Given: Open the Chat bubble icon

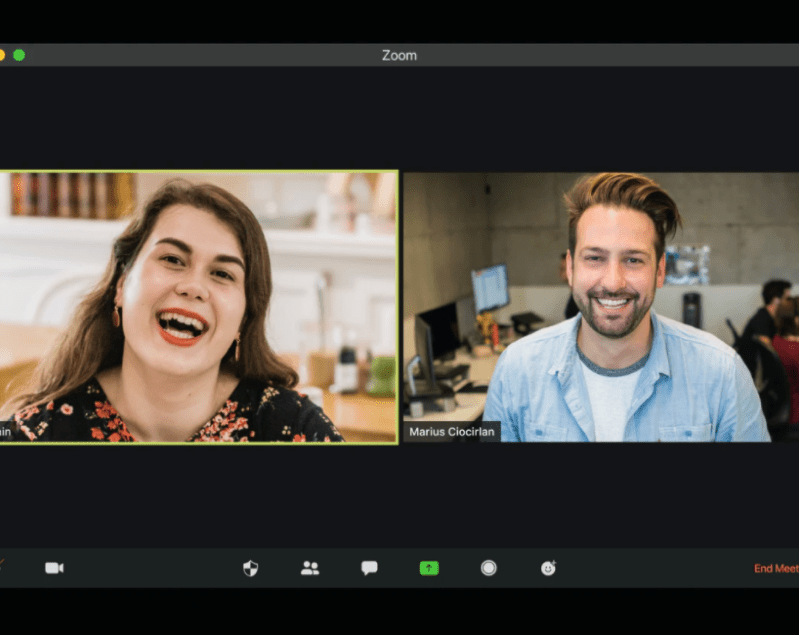Looking at the screenshot, I should click(x=369, y=568).
